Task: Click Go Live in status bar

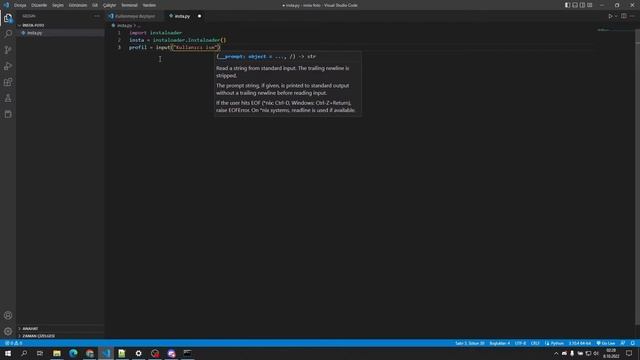Action: (x=606, y=343)
